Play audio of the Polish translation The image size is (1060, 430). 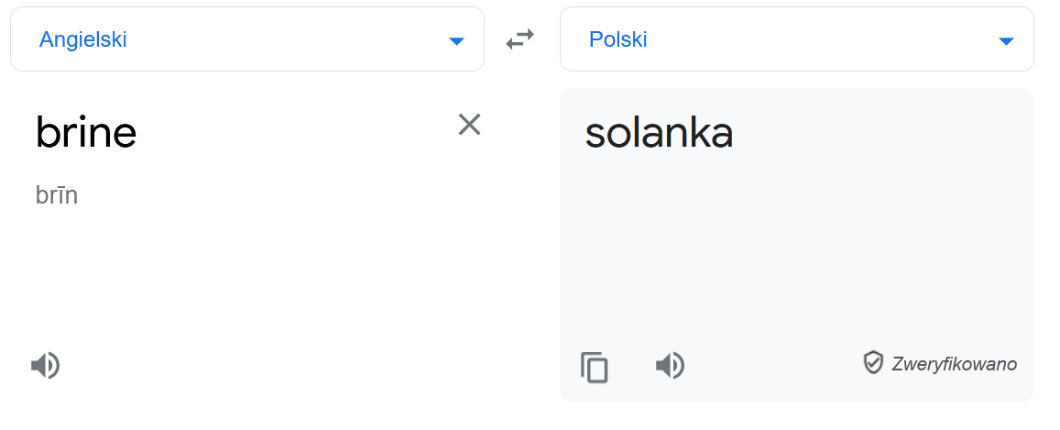[x=670, y=366]
